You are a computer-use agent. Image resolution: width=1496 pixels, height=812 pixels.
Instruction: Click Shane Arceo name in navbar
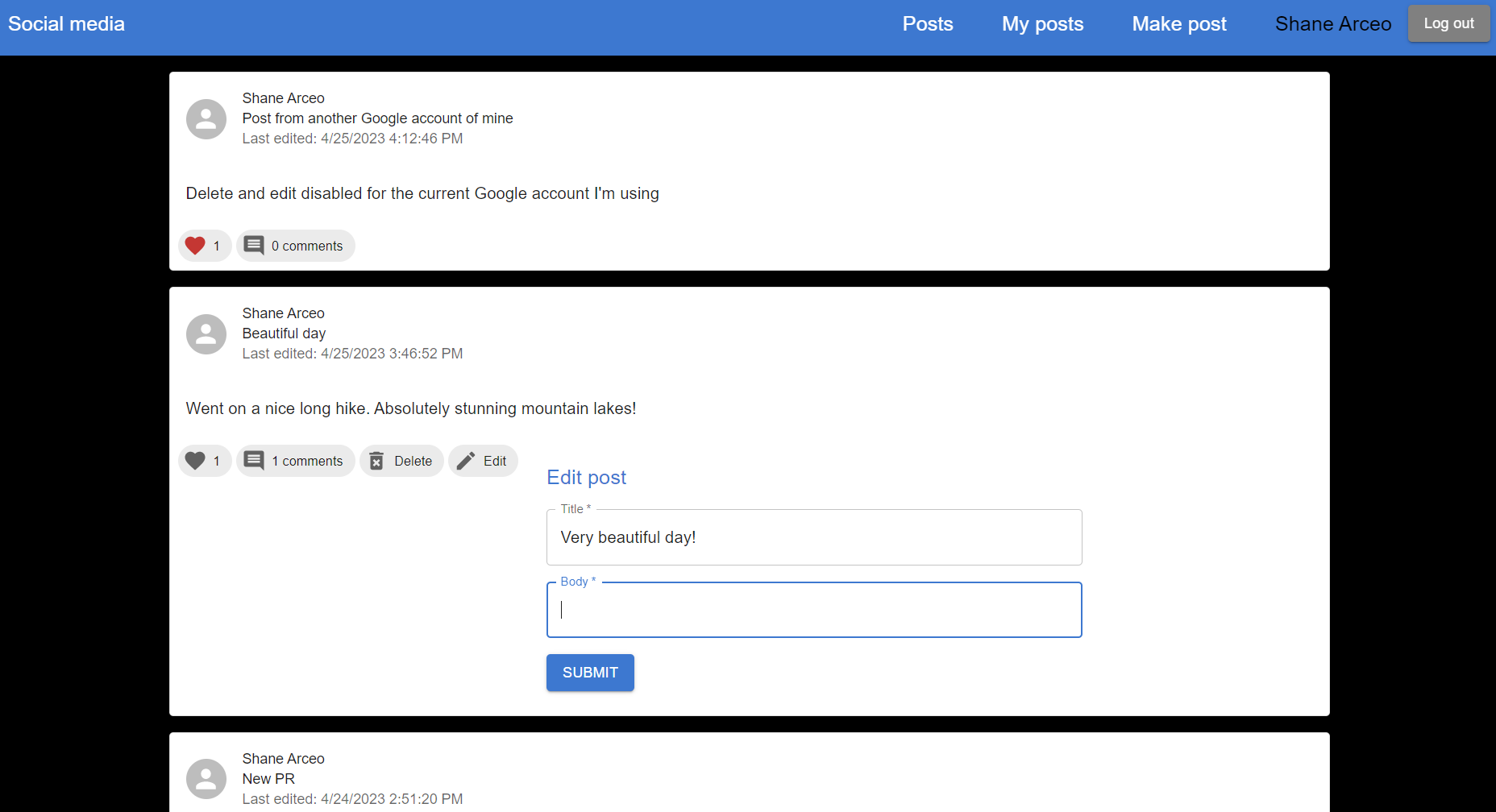(x=1332, y=24)
